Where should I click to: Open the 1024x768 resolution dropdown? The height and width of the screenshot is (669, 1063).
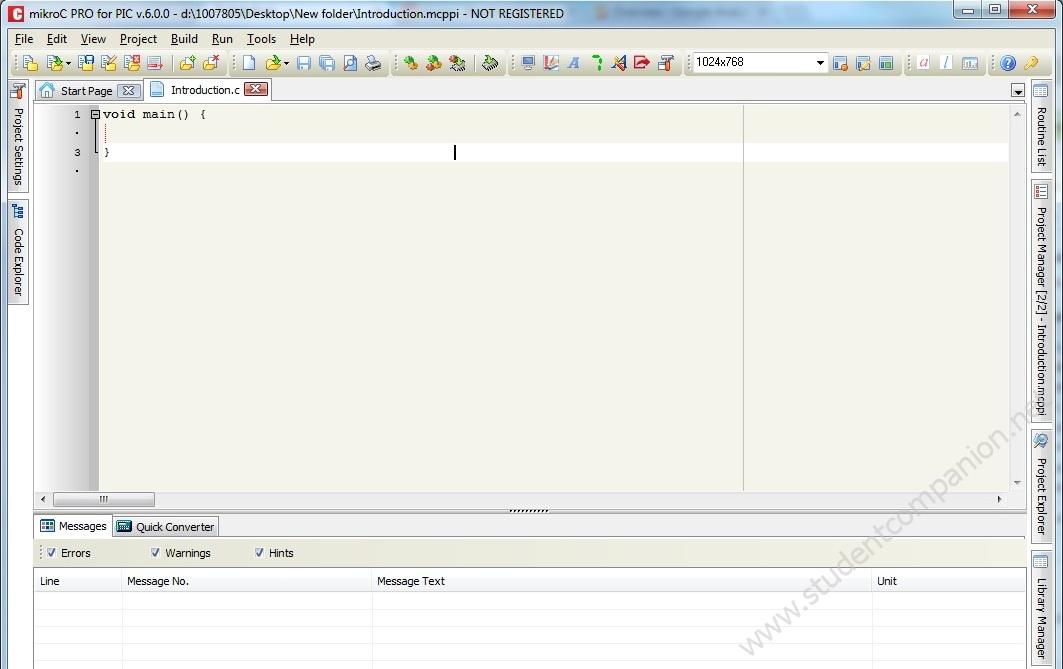819,62
